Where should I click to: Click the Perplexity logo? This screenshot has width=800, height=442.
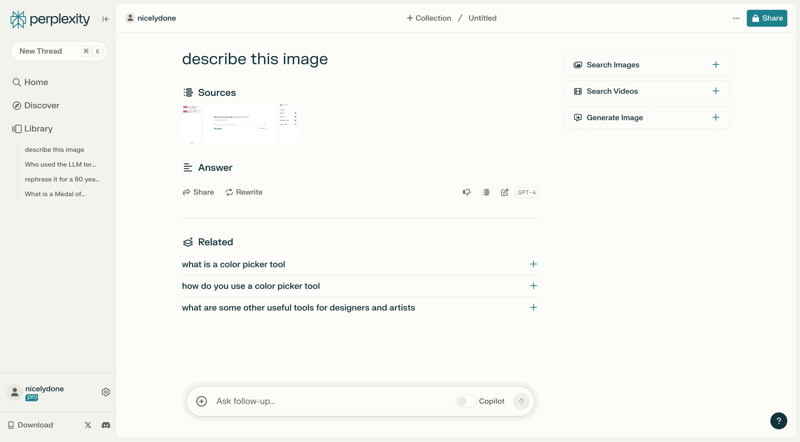50,19
